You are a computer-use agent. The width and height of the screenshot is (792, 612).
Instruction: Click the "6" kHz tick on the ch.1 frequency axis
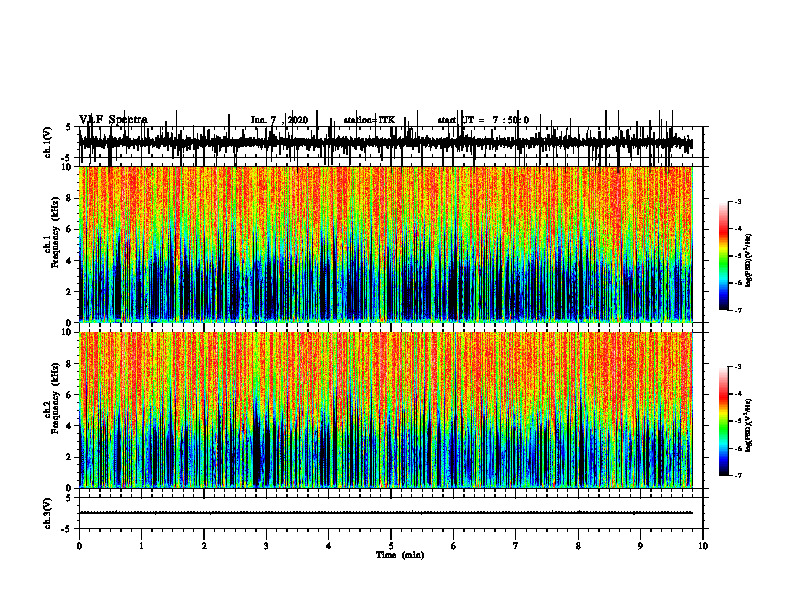click(x=69, y=229)
